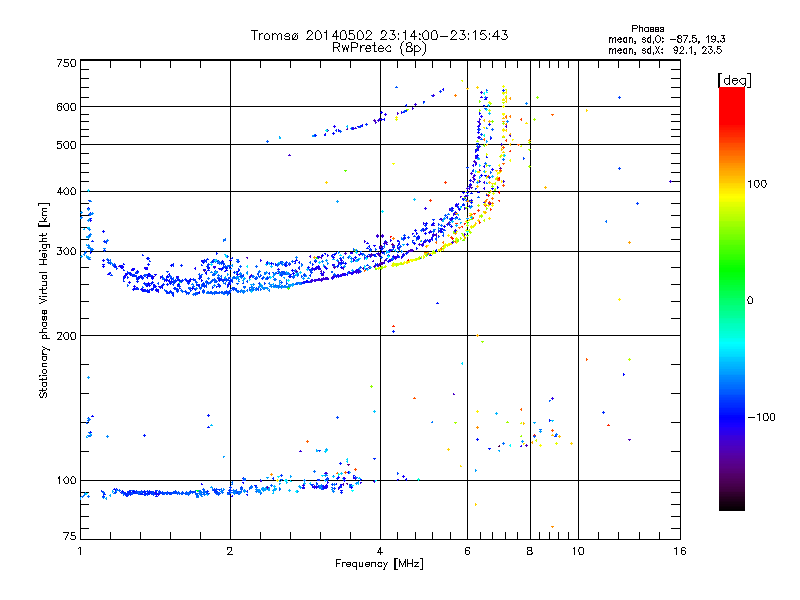Click the 'mean, sd,X: 92.1, 23.5' line
The height and width of the screenshot is (600, 800).
pyautogui.click(x=665, y=50)
